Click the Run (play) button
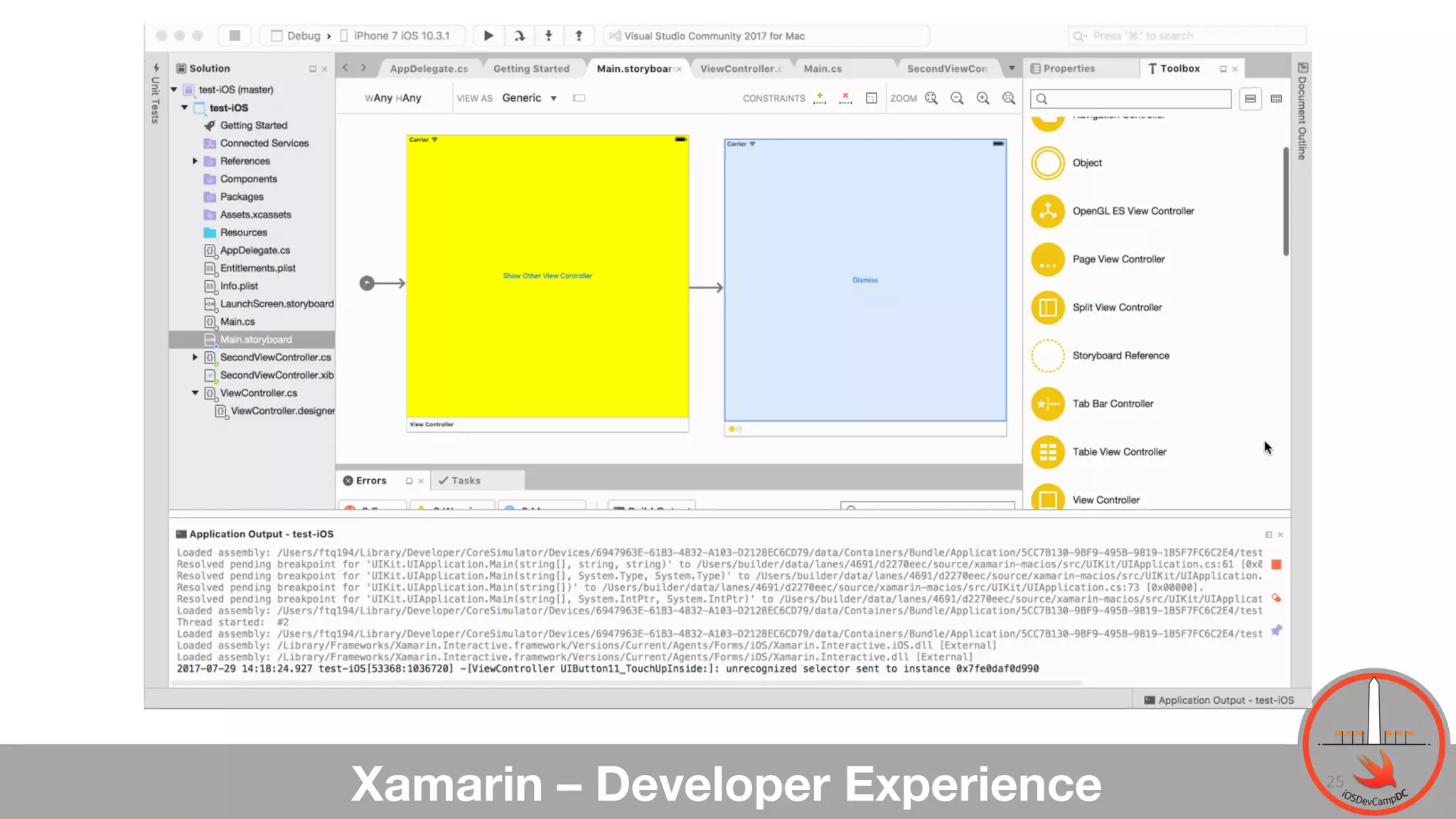The width and height of the screenshot is (1456, 819). pos(488,36)
